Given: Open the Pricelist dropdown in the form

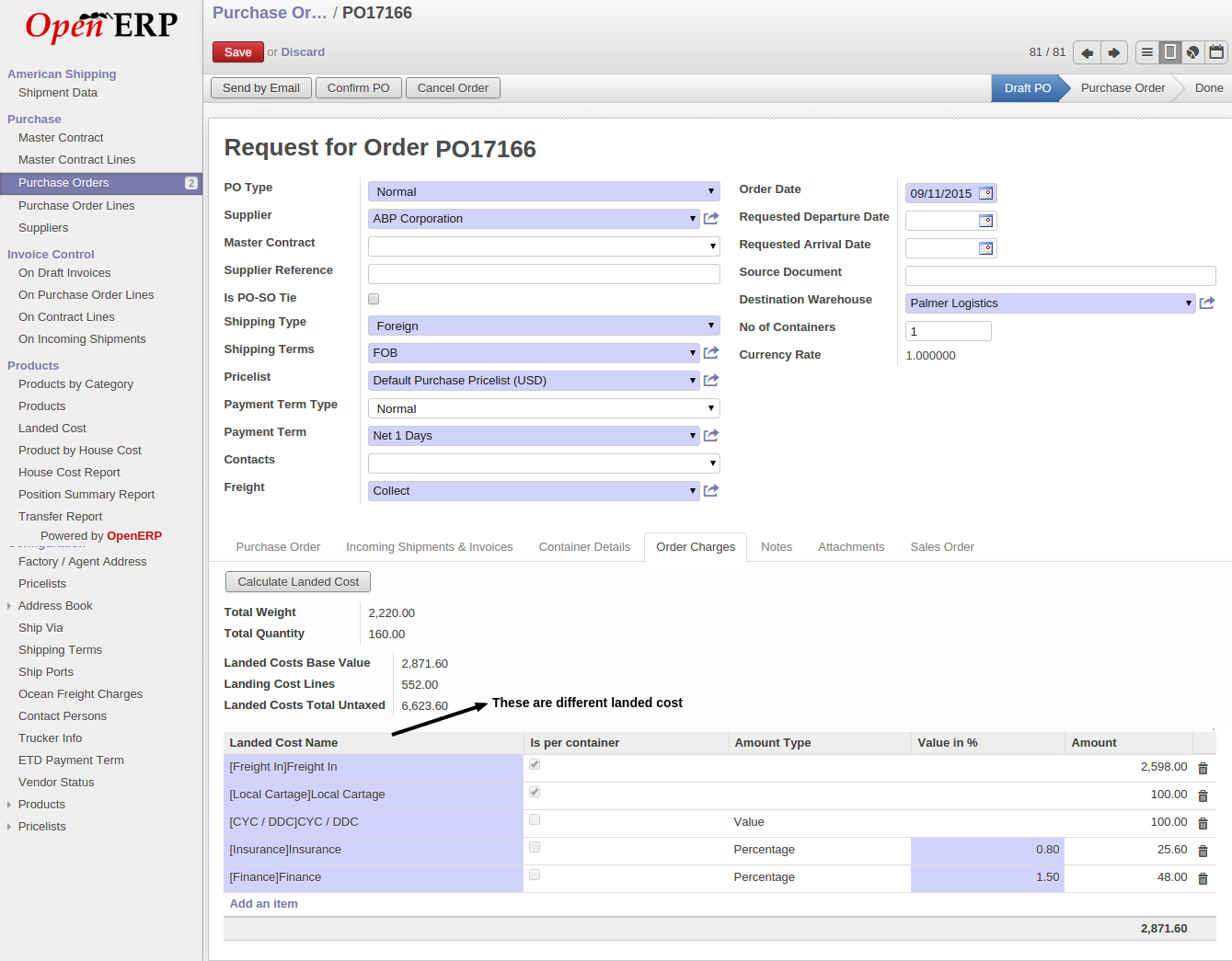Looking at the screenshot, I should tap(534, 381).
